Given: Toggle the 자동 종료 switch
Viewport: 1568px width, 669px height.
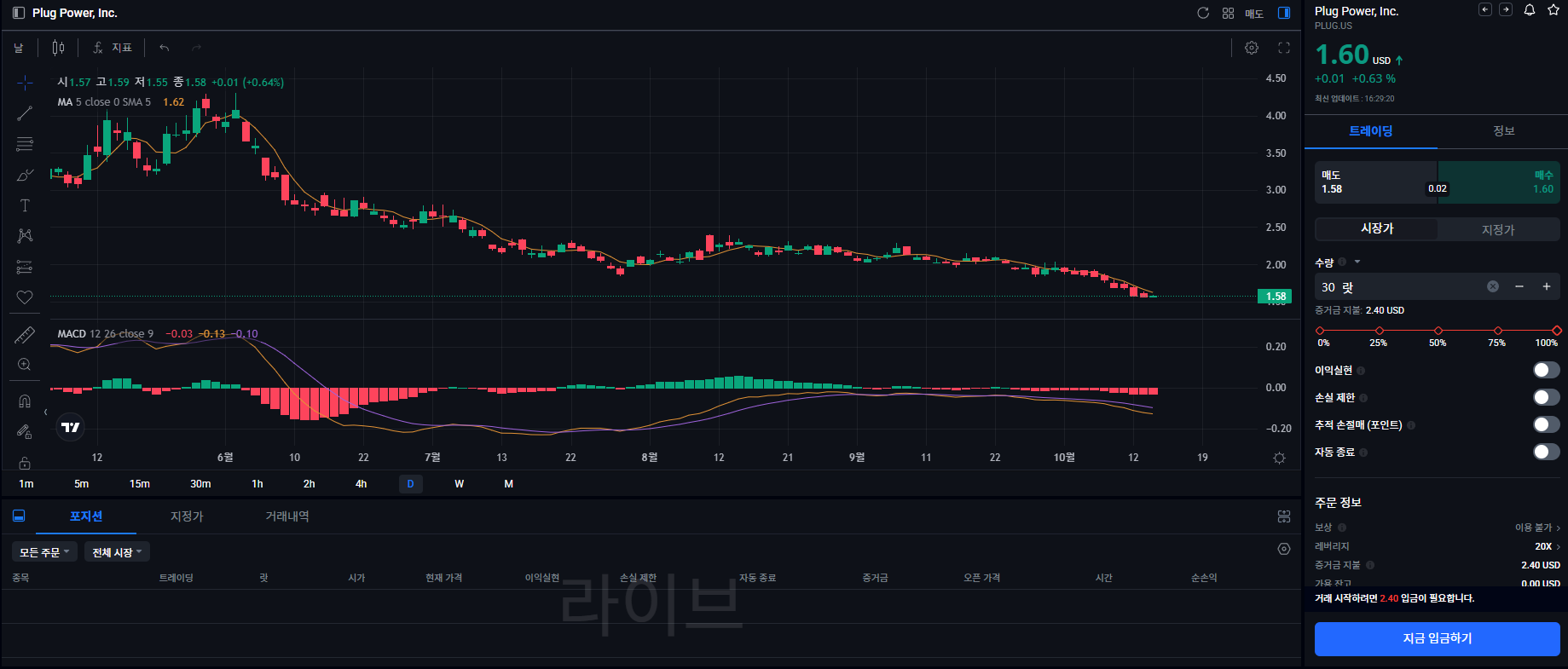Looking at the screenshot, I should 1547,452.
